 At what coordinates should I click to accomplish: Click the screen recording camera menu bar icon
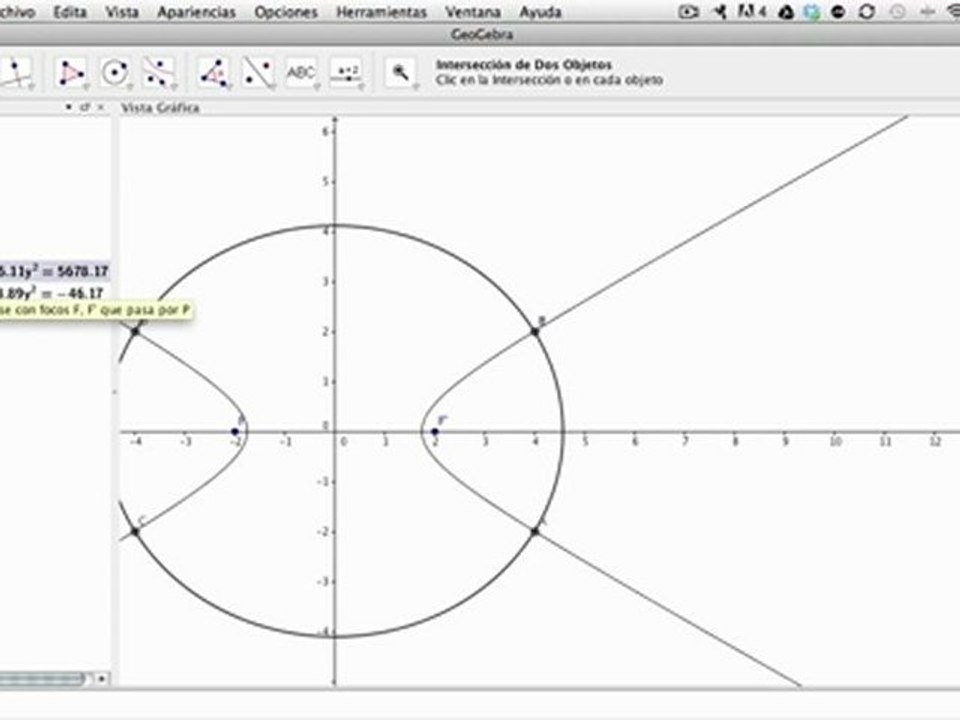(689, 12)
